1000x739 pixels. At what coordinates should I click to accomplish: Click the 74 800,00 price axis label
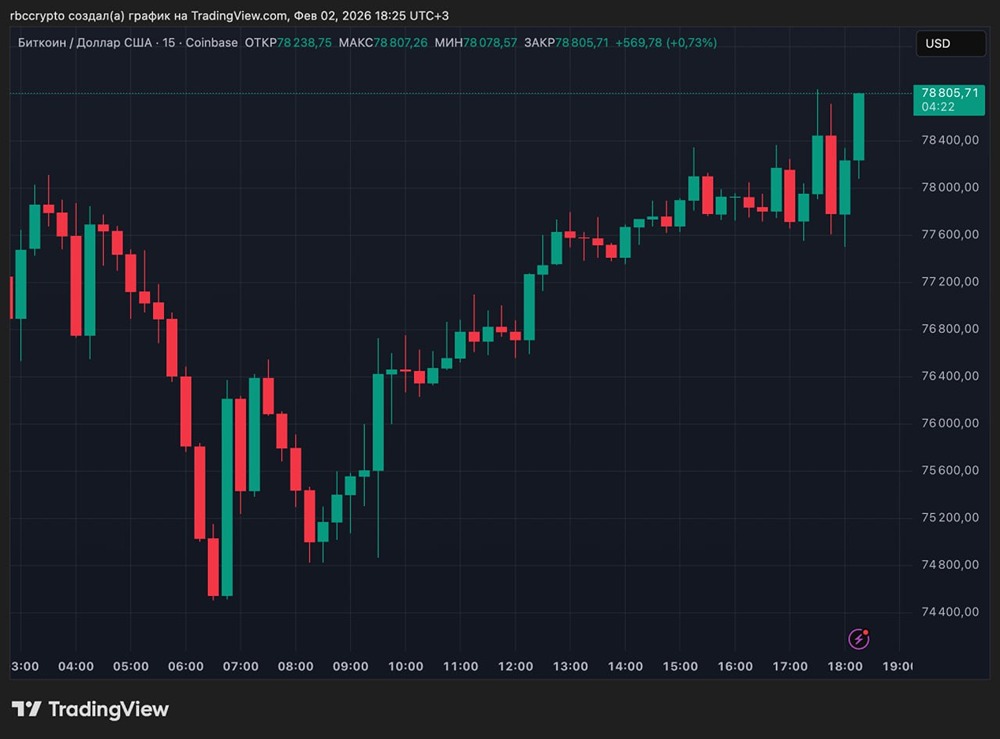tap(950, 564)
